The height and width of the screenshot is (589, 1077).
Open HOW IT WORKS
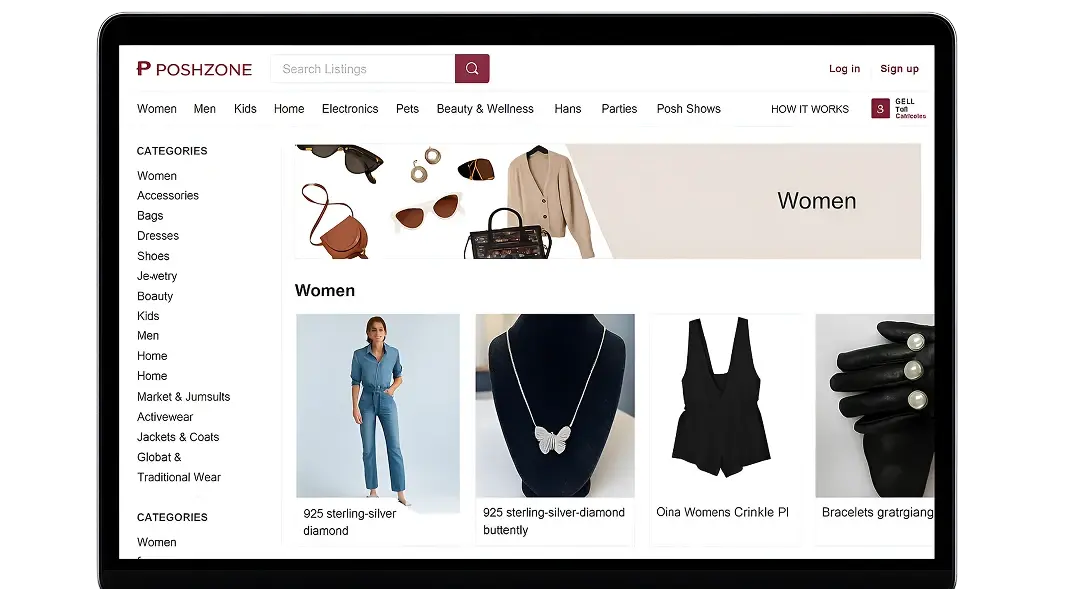click(x=810, y=109)
